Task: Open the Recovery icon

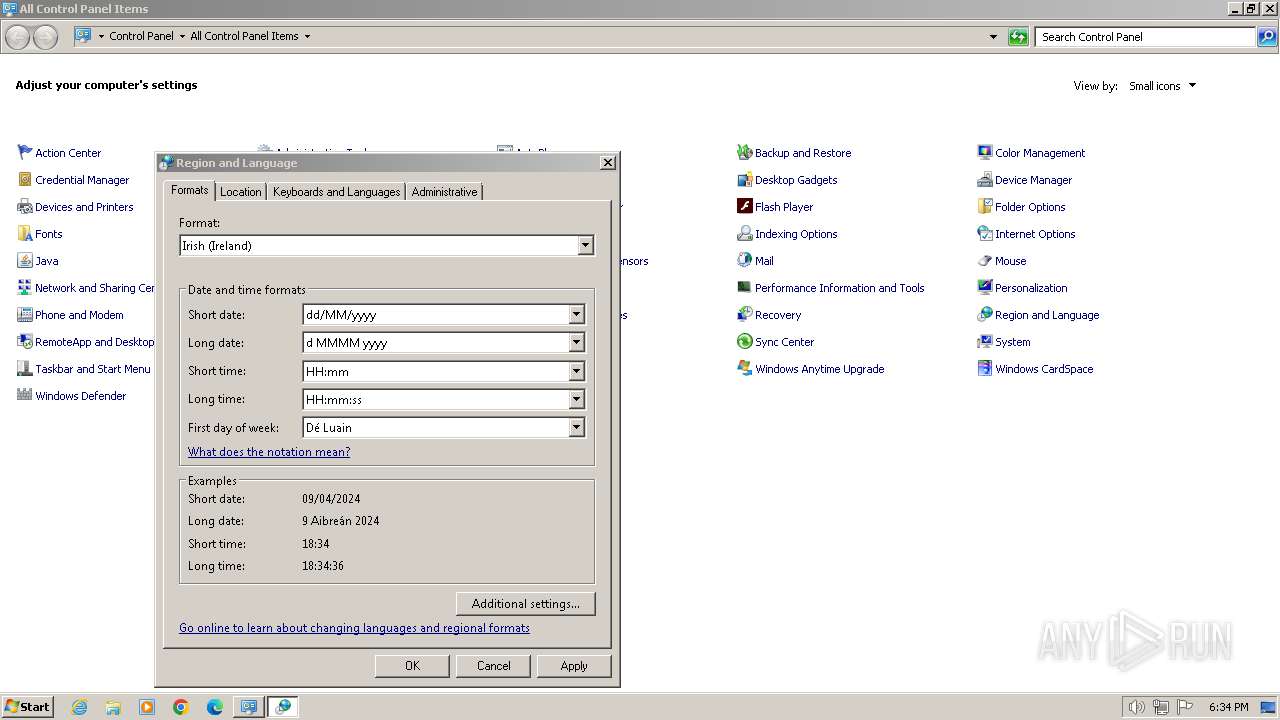Action: (744, 315)
